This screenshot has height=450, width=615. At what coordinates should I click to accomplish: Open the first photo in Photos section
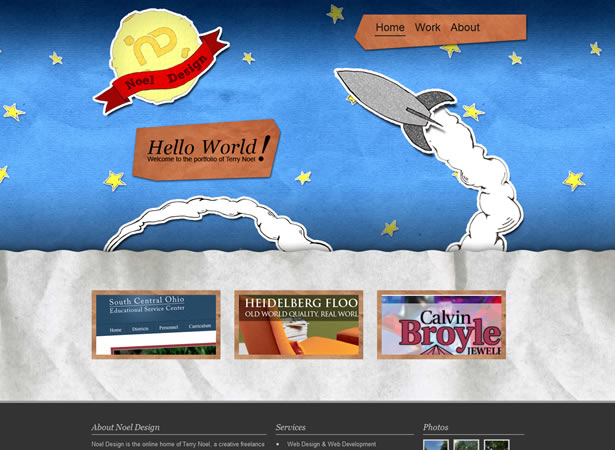pyautogui.click(x=436, y=445)
